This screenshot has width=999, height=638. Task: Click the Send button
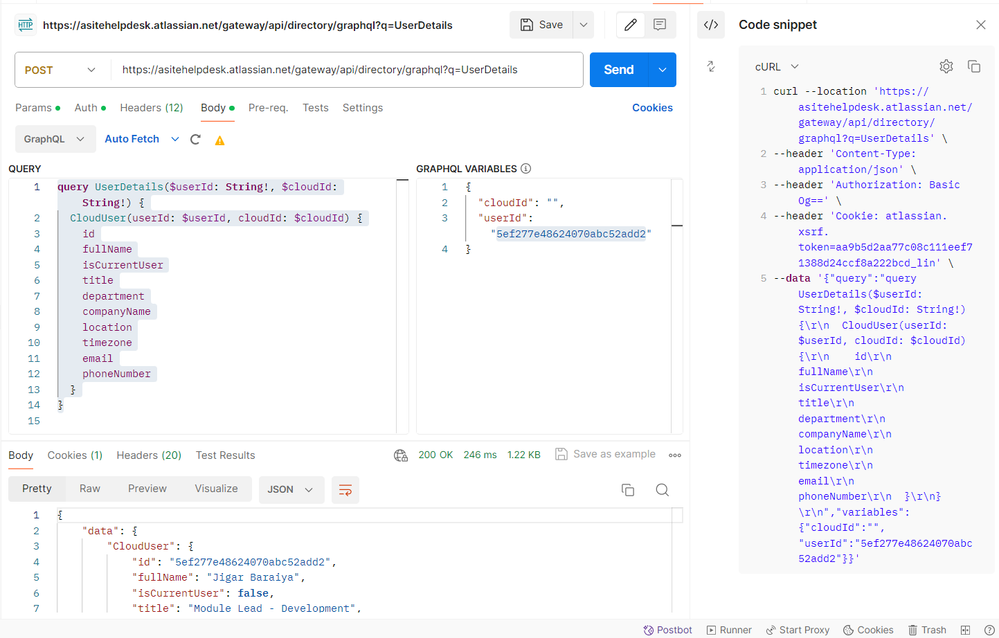point(619,69)
